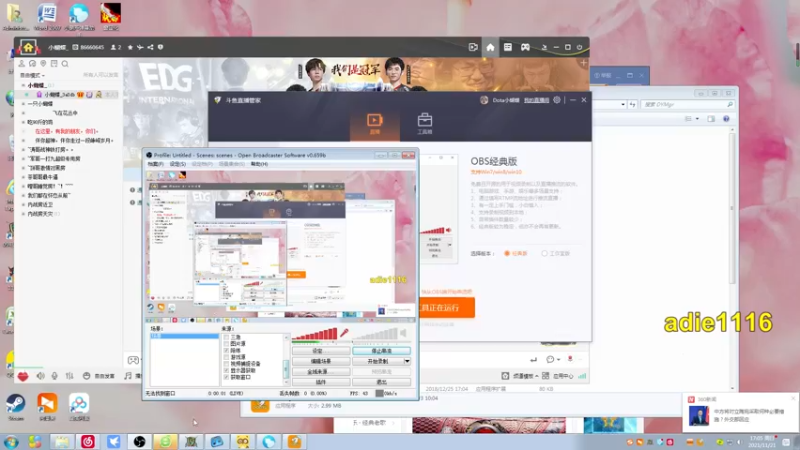This screenshot has width=800, height=450.
Task: Click the person icon in YY sidebar toolbar
Action: point(21,64)
